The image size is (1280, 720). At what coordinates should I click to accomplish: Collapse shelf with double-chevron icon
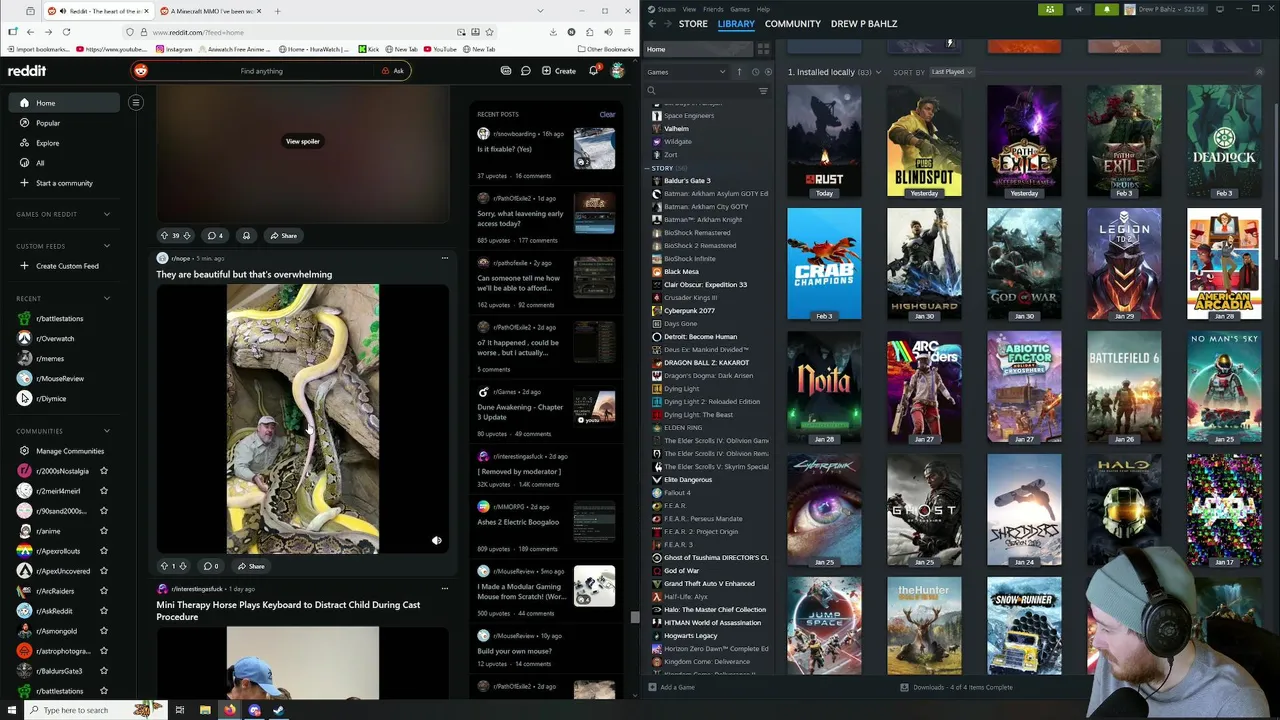(x=1259, y=72)
